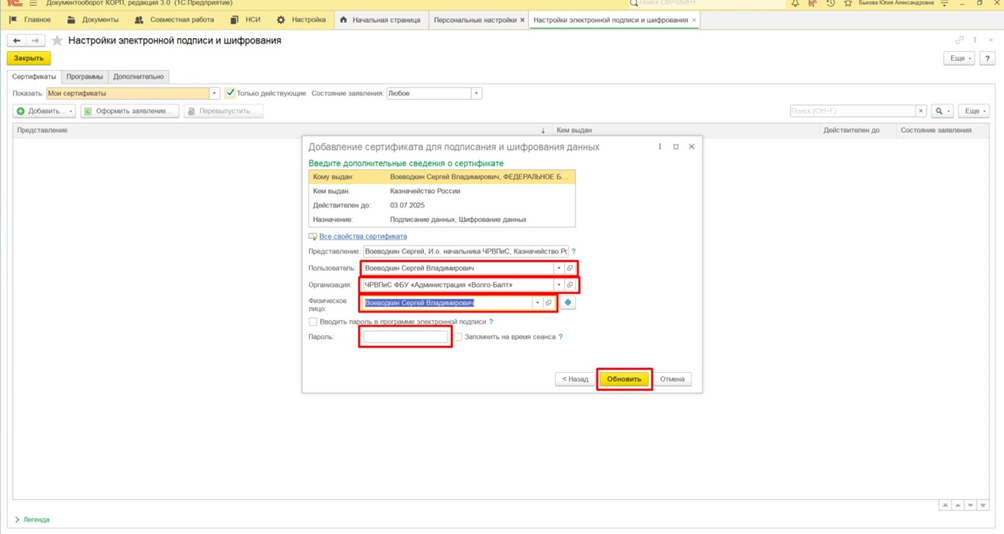The height and width of the screenshot is (534, 1004).
Task: Expand Физическое лицо dropdown arrow
Action: (537, 303)
